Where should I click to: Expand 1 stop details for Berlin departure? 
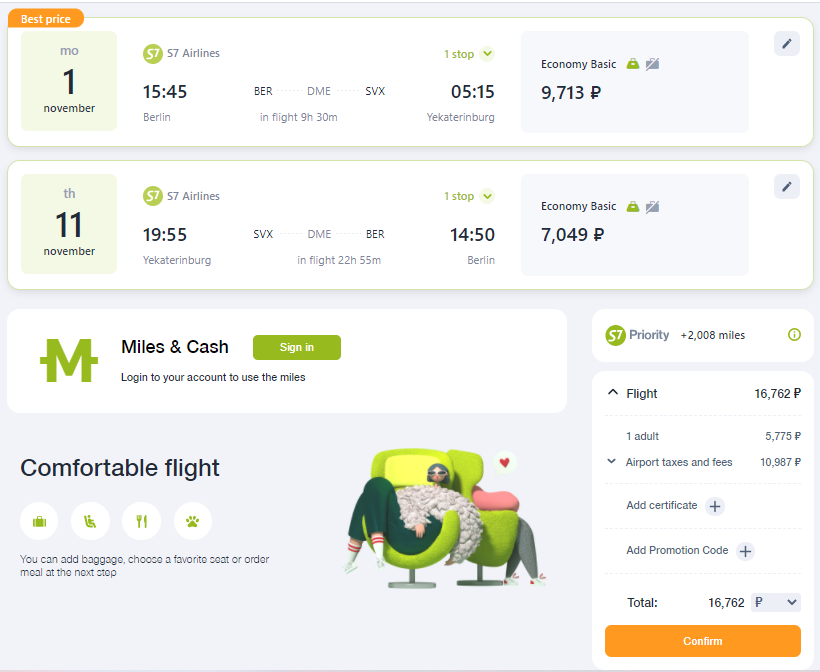[487, 54]
